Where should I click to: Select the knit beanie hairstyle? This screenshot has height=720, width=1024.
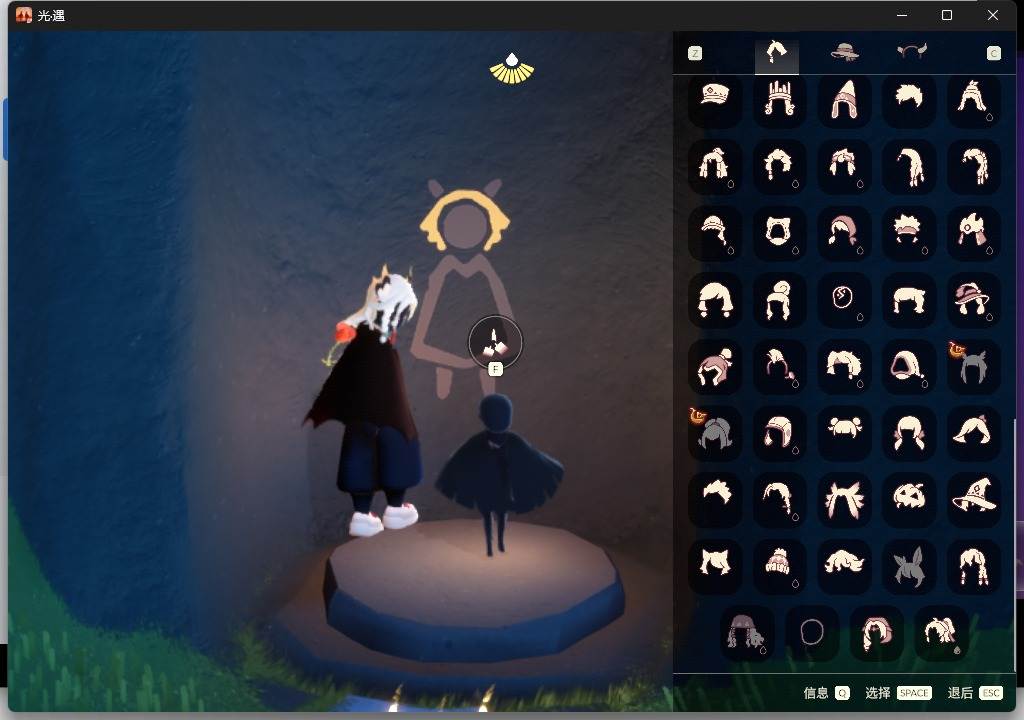click(779, 565)
